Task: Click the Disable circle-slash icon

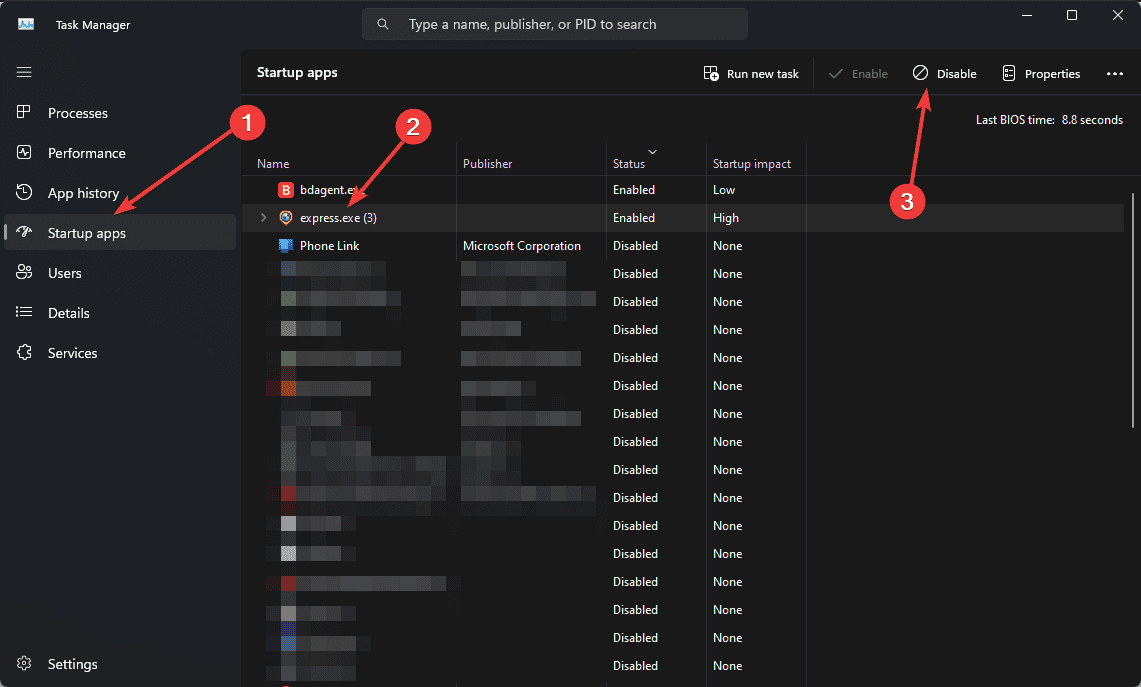Action: [x=921, y=73]
